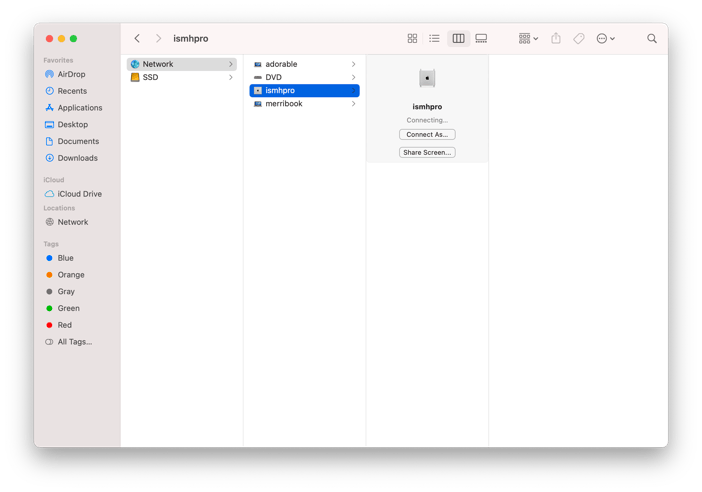Minimize the Finder window with yellow button

(x=61, y=39)
